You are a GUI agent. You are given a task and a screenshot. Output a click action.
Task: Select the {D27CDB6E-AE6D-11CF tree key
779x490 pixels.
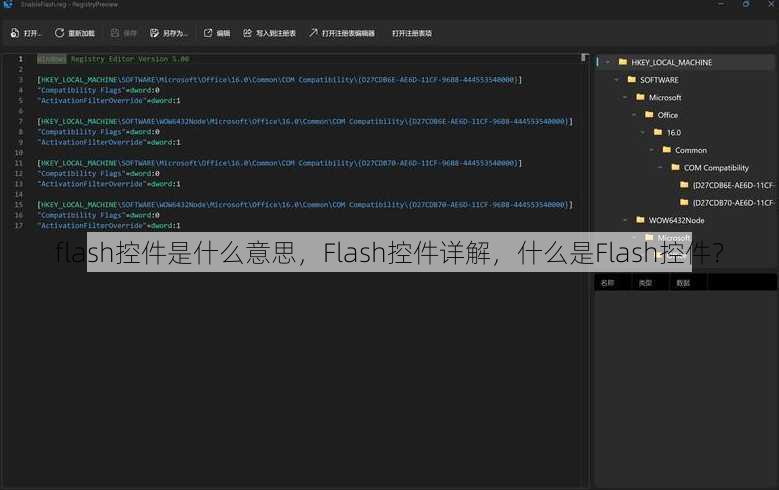coord(733,185)
